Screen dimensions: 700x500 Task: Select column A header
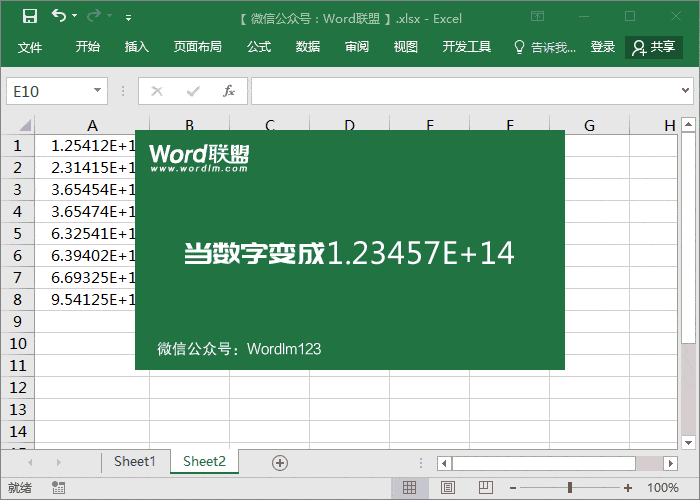pyautogui.click(x=92, y=125)
